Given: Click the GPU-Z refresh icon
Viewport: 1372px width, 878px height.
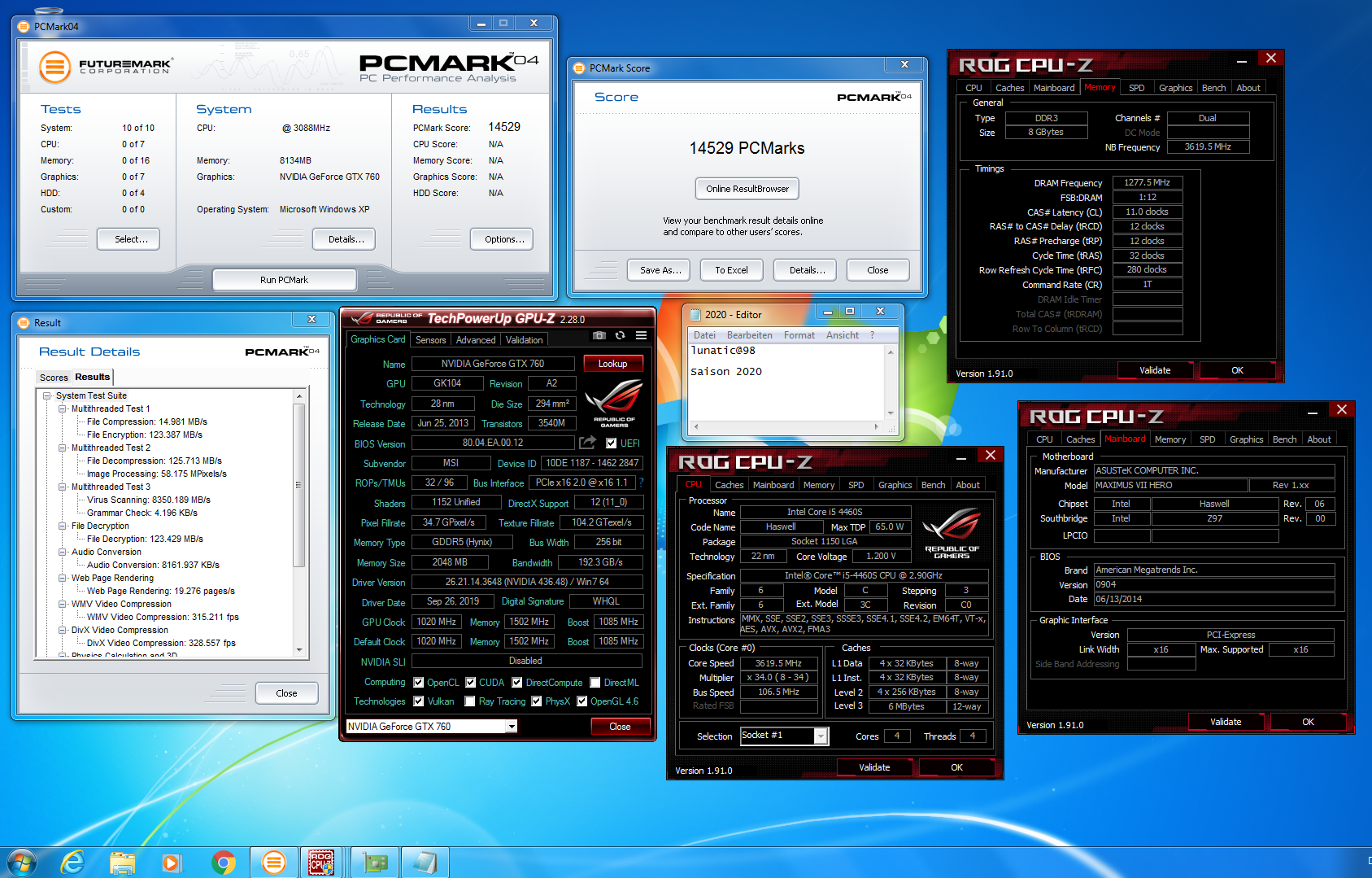Looking at the screenshot, I should point(620,335).
